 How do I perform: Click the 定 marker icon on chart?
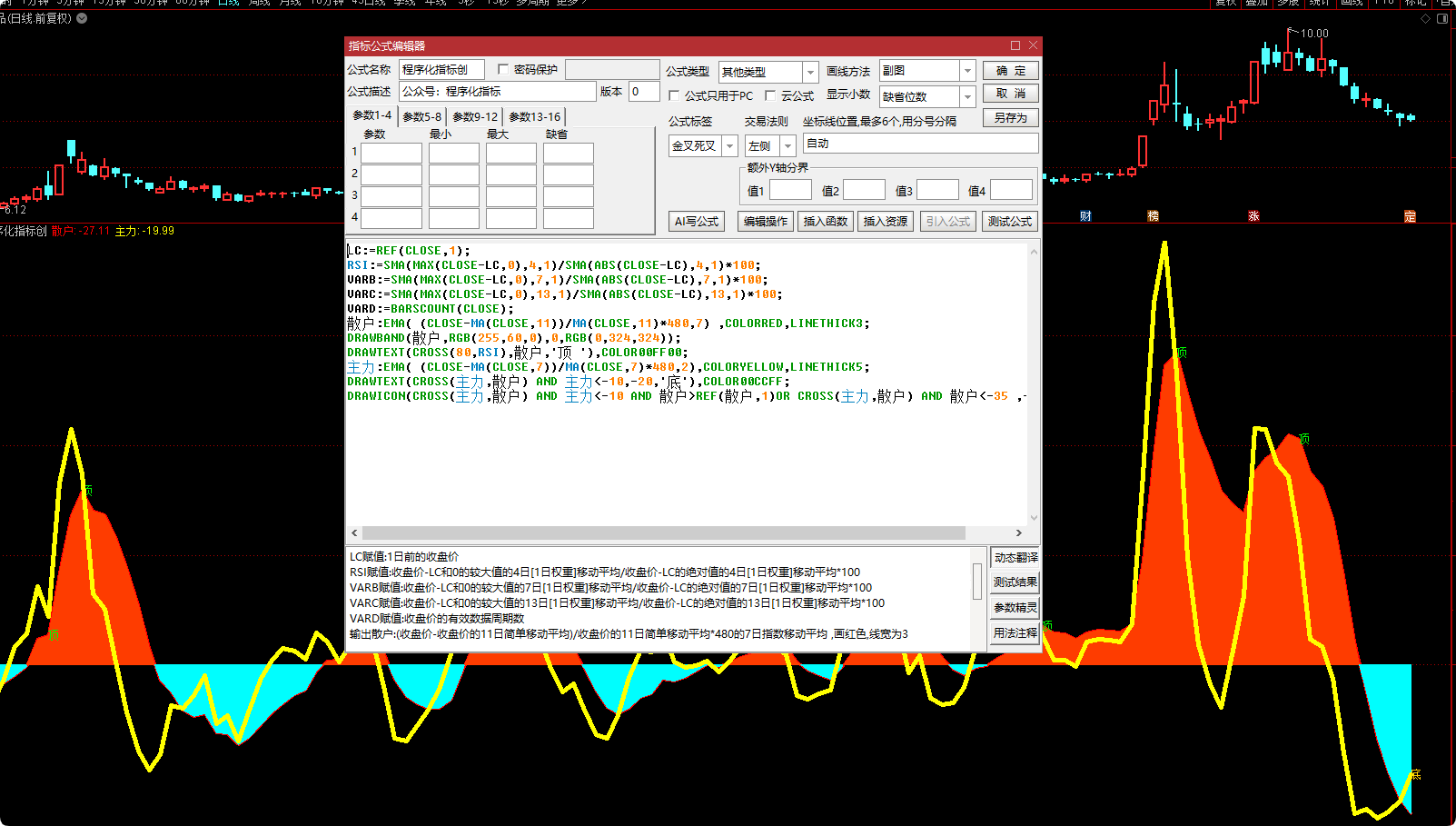[1410, 216]
